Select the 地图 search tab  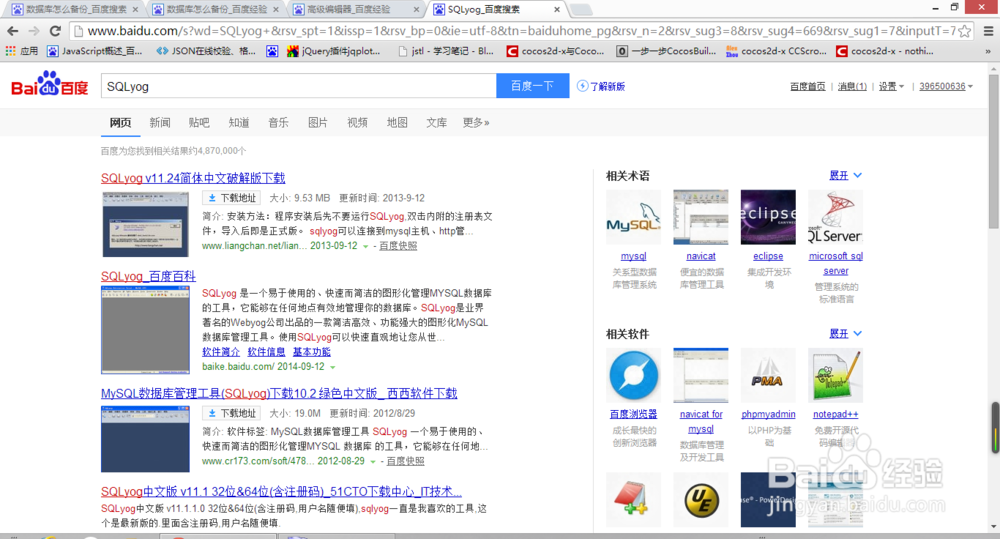(x=397, y=122)
